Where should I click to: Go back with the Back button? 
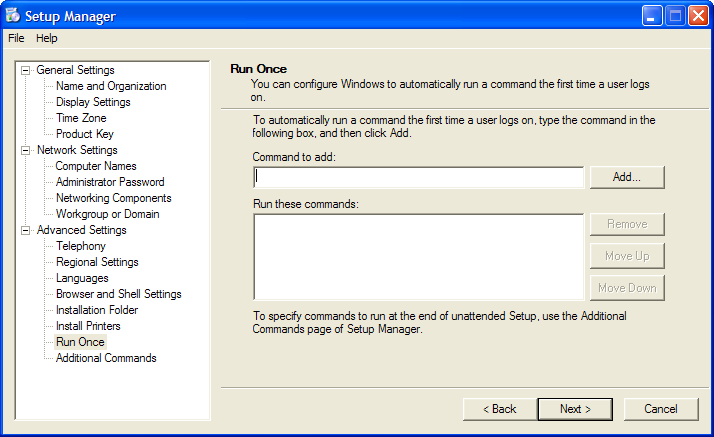[500, 409]
